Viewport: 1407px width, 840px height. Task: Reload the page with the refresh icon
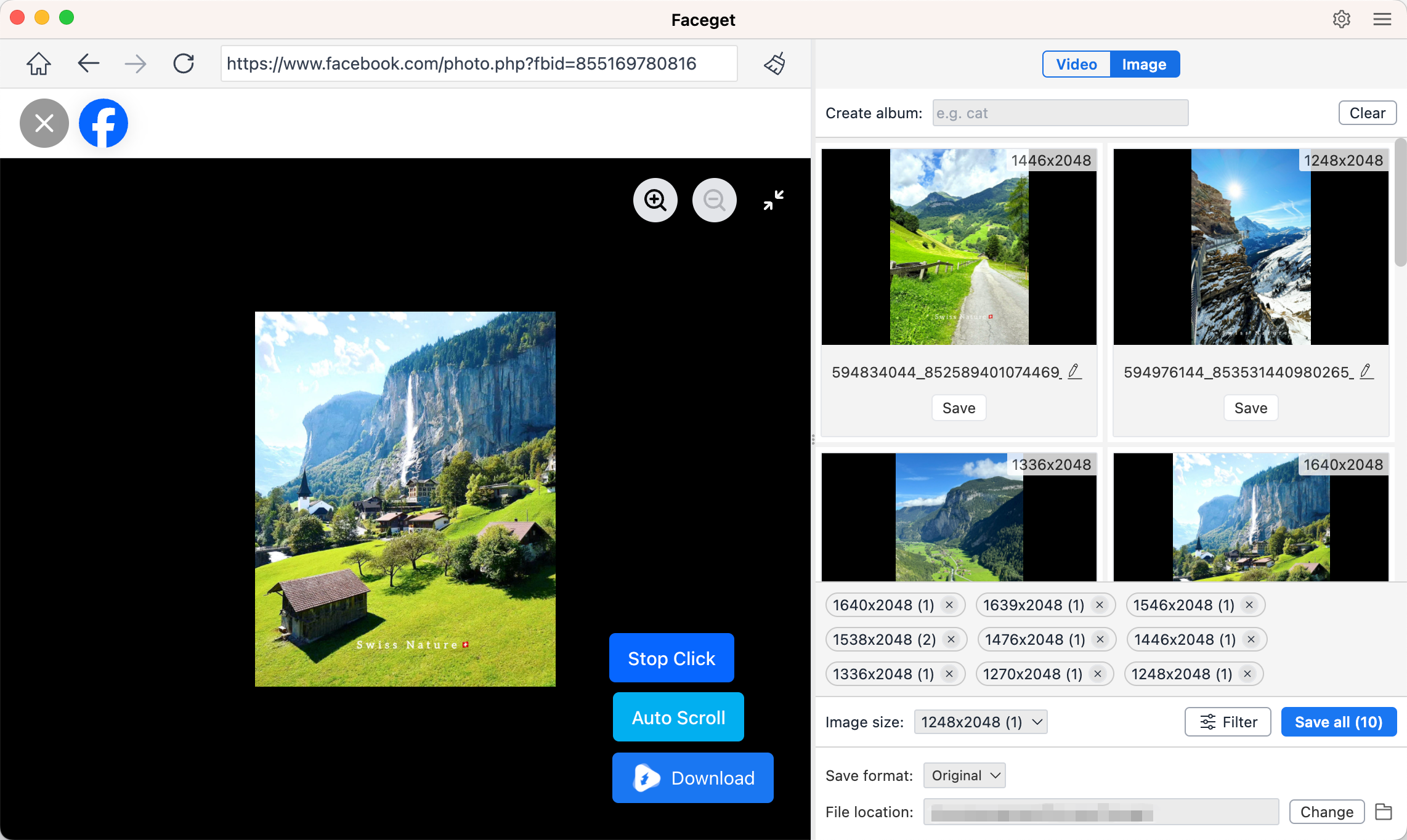[x=184, y=63]
